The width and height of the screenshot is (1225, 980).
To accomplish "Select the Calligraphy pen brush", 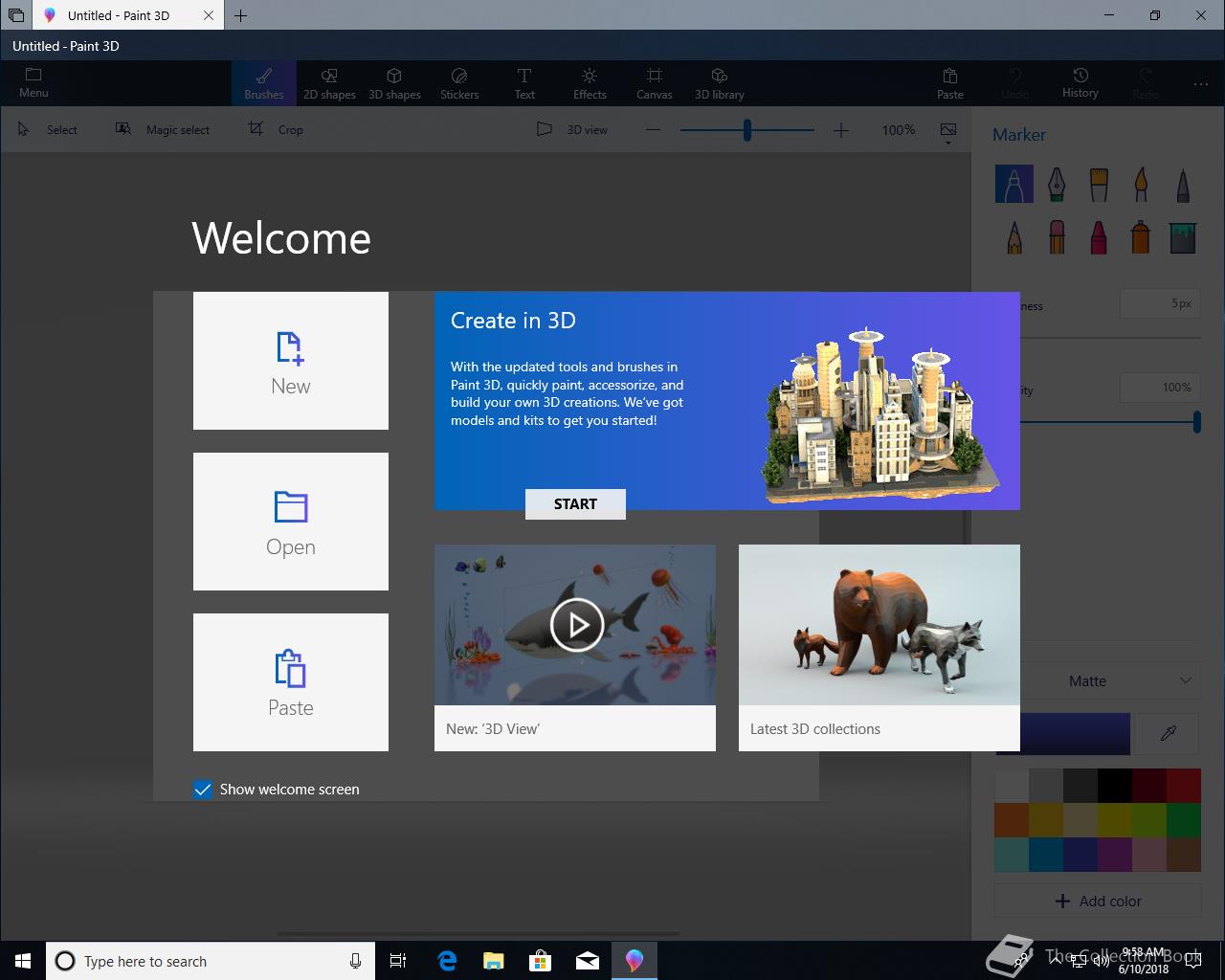I will pos(1057,184).
